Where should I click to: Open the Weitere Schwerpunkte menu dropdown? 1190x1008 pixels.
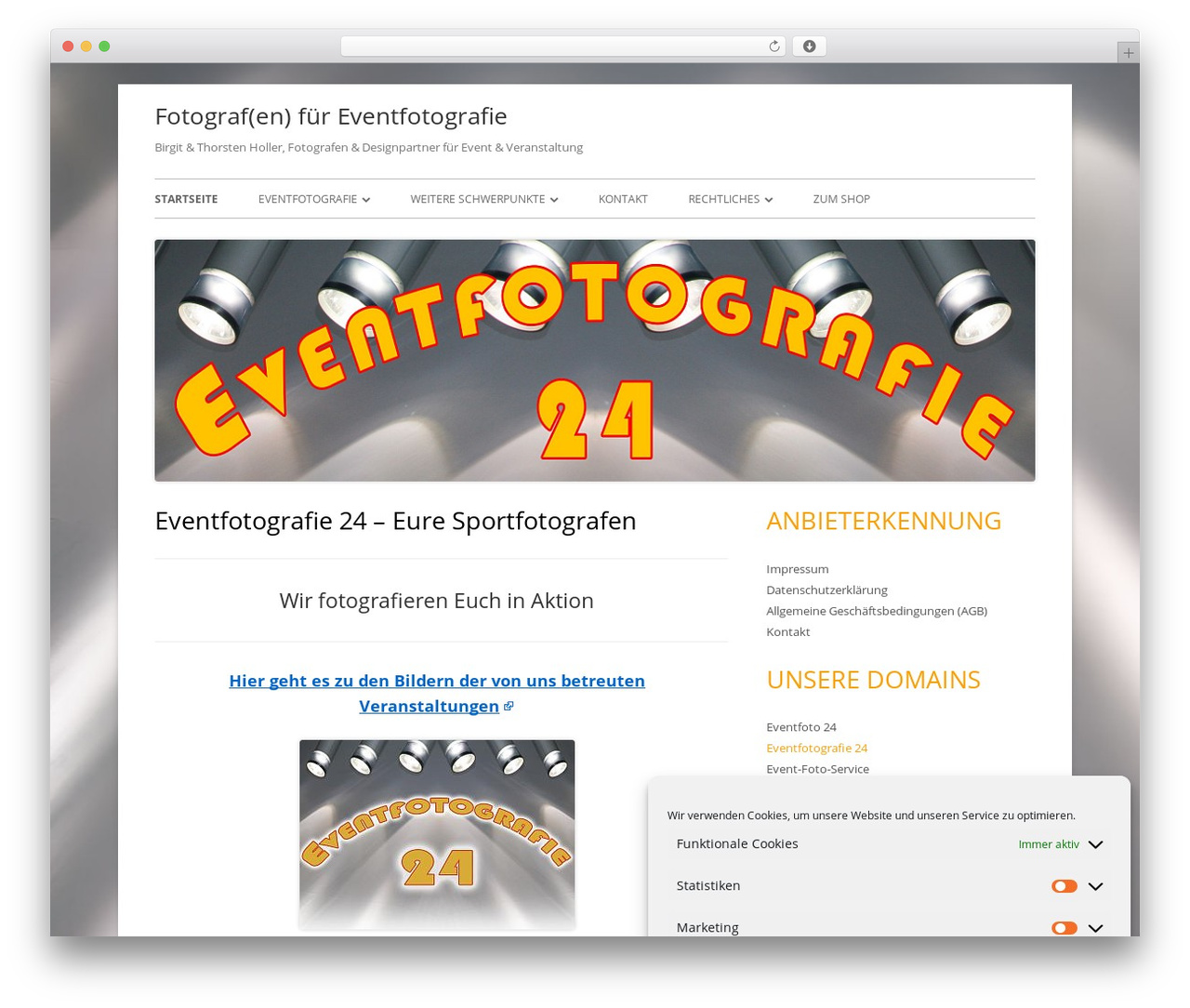click(x=484, y=199)
